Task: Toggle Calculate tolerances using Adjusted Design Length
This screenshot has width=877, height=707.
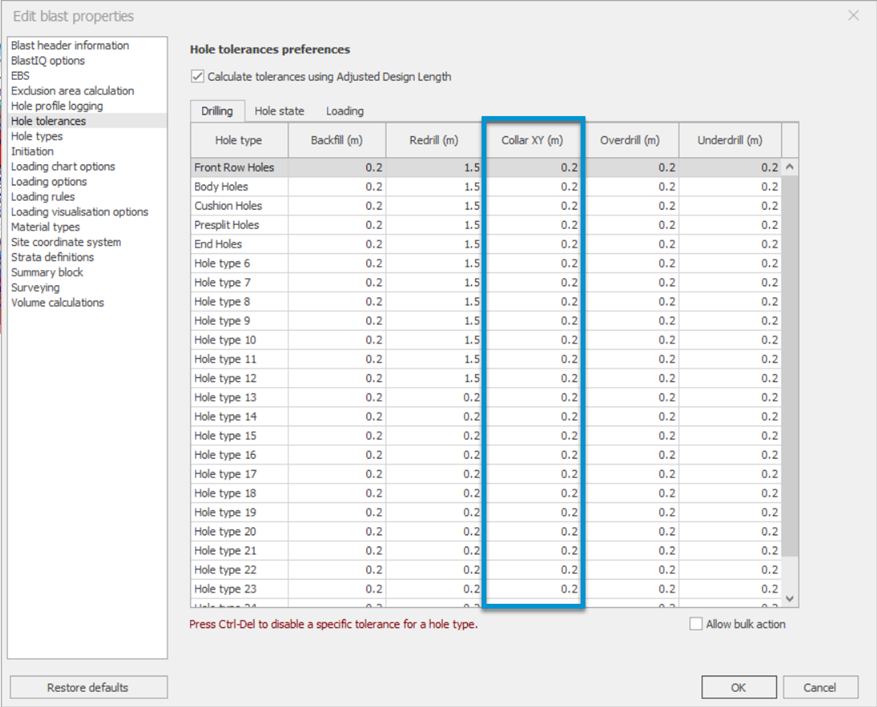Action: point(197,77)
